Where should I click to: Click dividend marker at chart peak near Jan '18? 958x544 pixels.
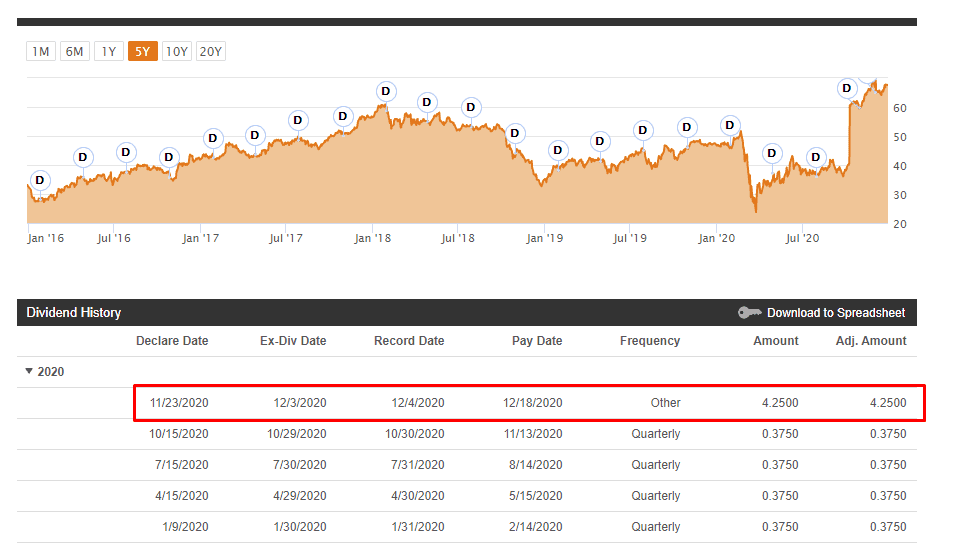point(386,91)
